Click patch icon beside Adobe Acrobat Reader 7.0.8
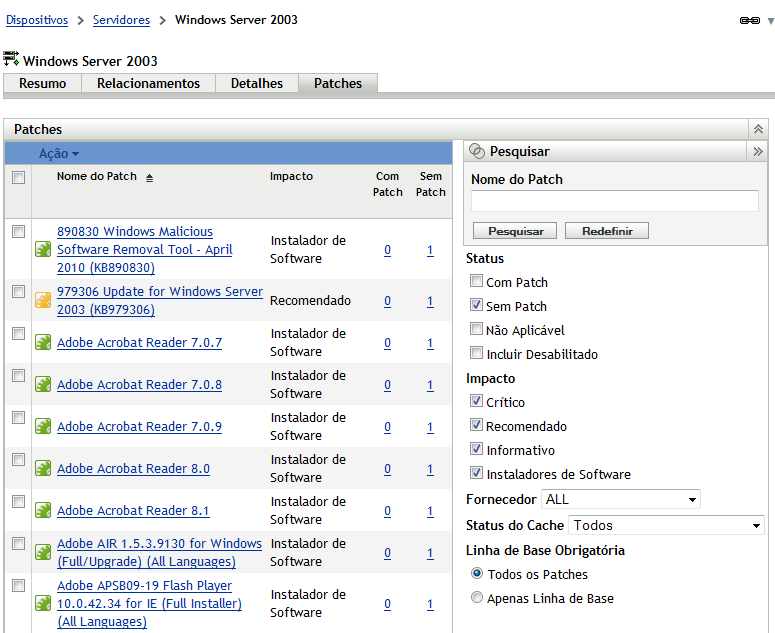This screenshot has width=775, height=633. [43, 384]
